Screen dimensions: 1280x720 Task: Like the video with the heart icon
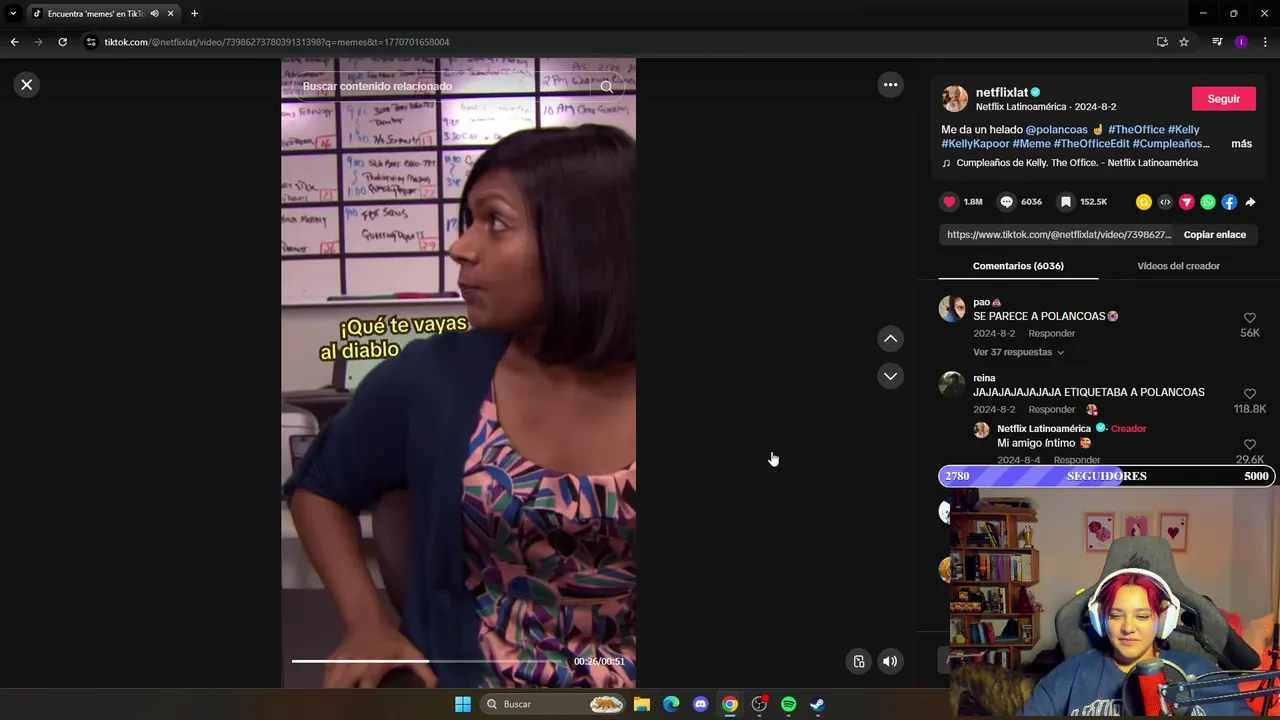tap(950, 202)
